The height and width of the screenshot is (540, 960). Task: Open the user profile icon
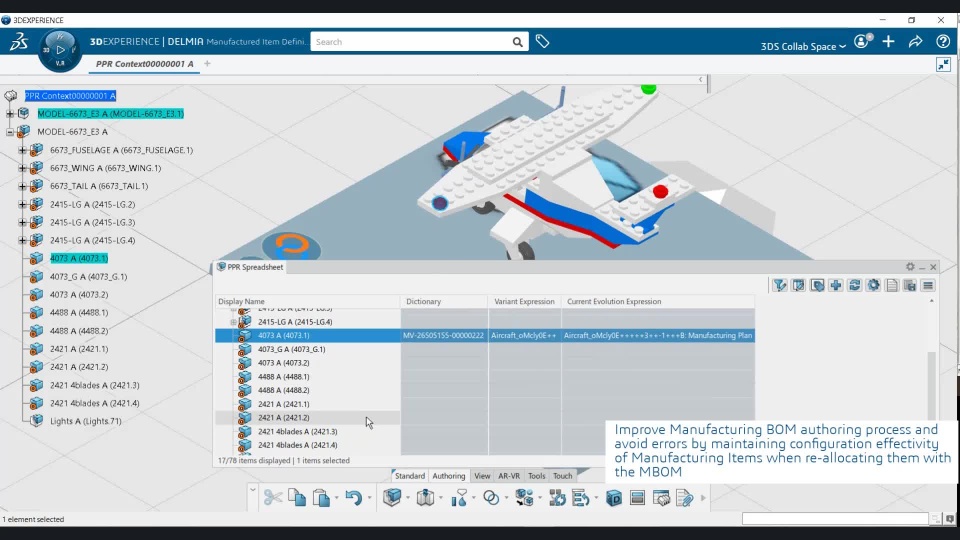tap(861, 42)
